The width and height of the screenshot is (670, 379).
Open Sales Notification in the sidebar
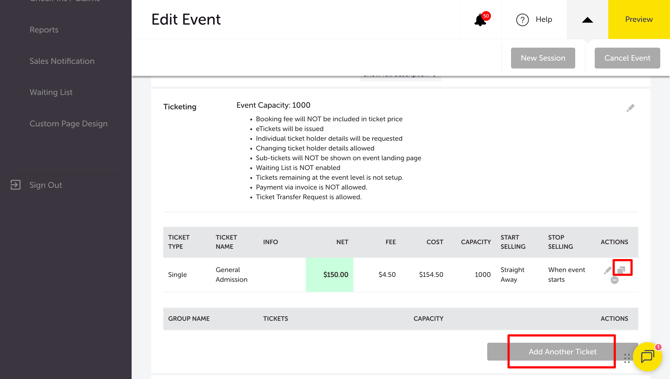62,61
